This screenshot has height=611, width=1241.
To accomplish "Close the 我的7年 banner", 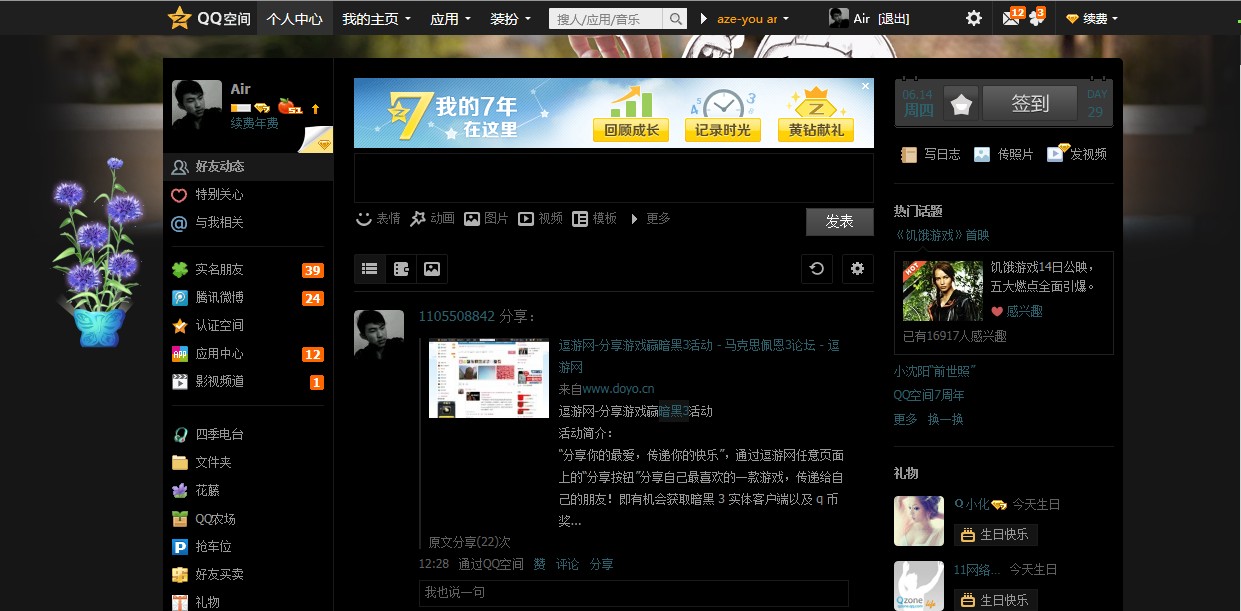I will tap(866, 86).
